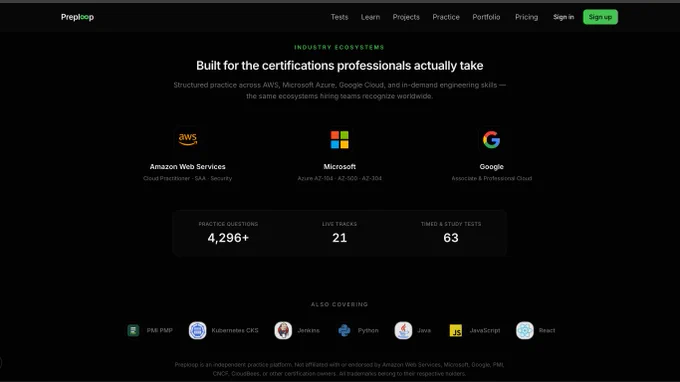
Task: Click the 4,296+ practice questions value
Action: click(x=228, y=238)
